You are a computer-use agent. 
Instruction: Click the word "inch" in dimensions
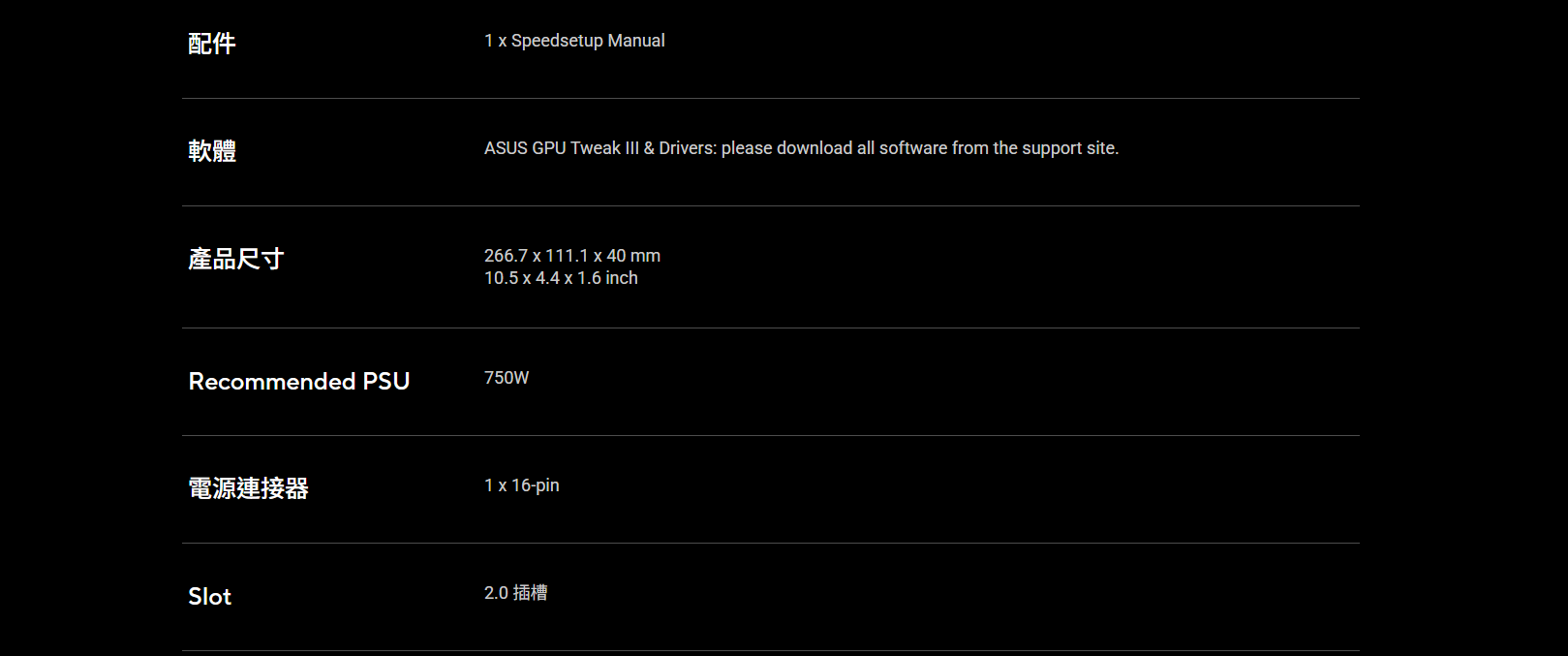[622, 278]
